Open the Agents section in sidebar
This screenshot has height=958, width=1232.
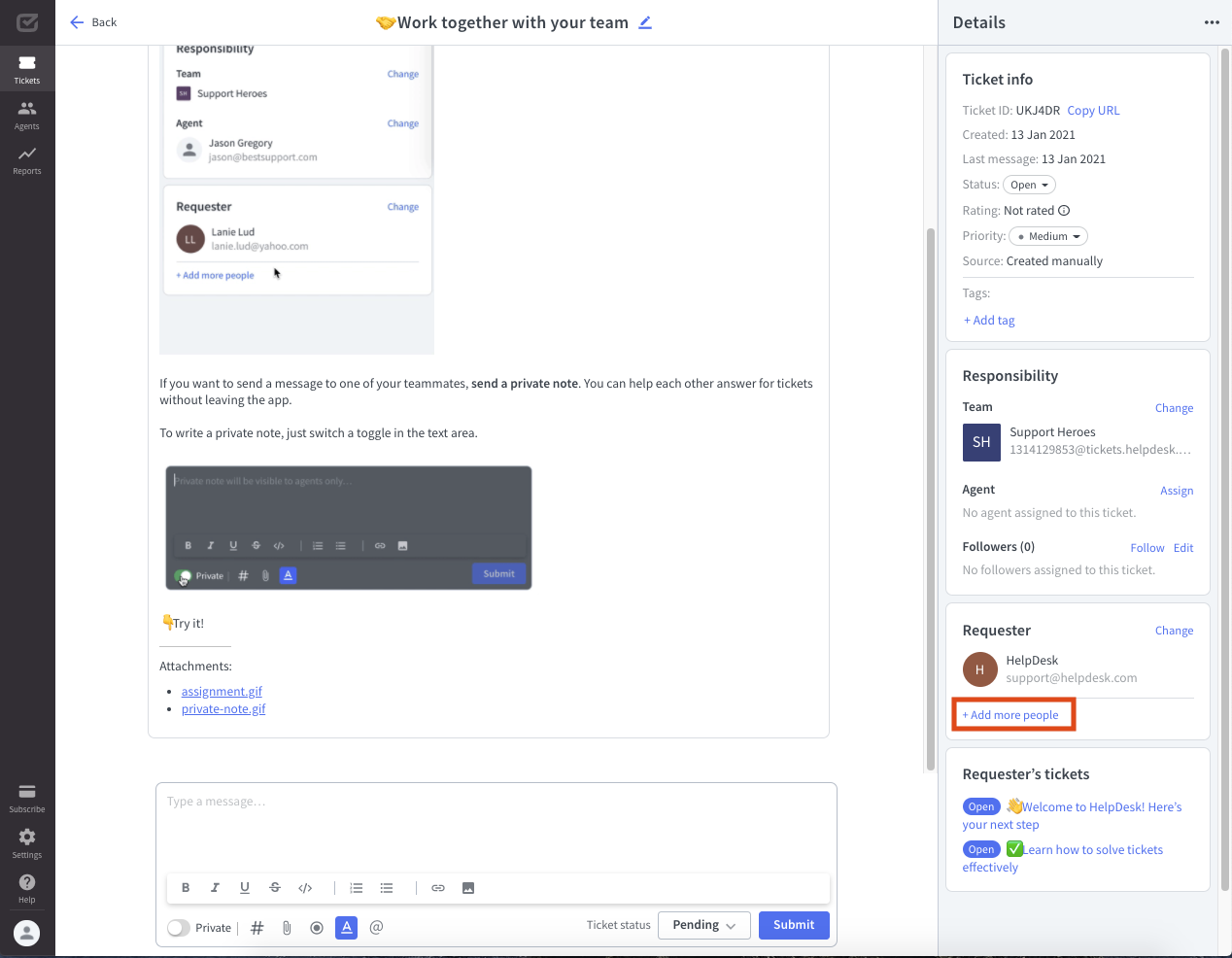(27, 115)
